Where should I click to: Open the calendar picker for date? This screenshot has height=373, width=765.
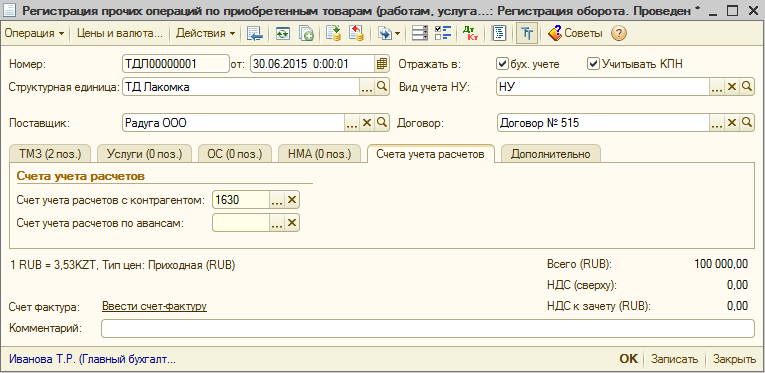382,63
